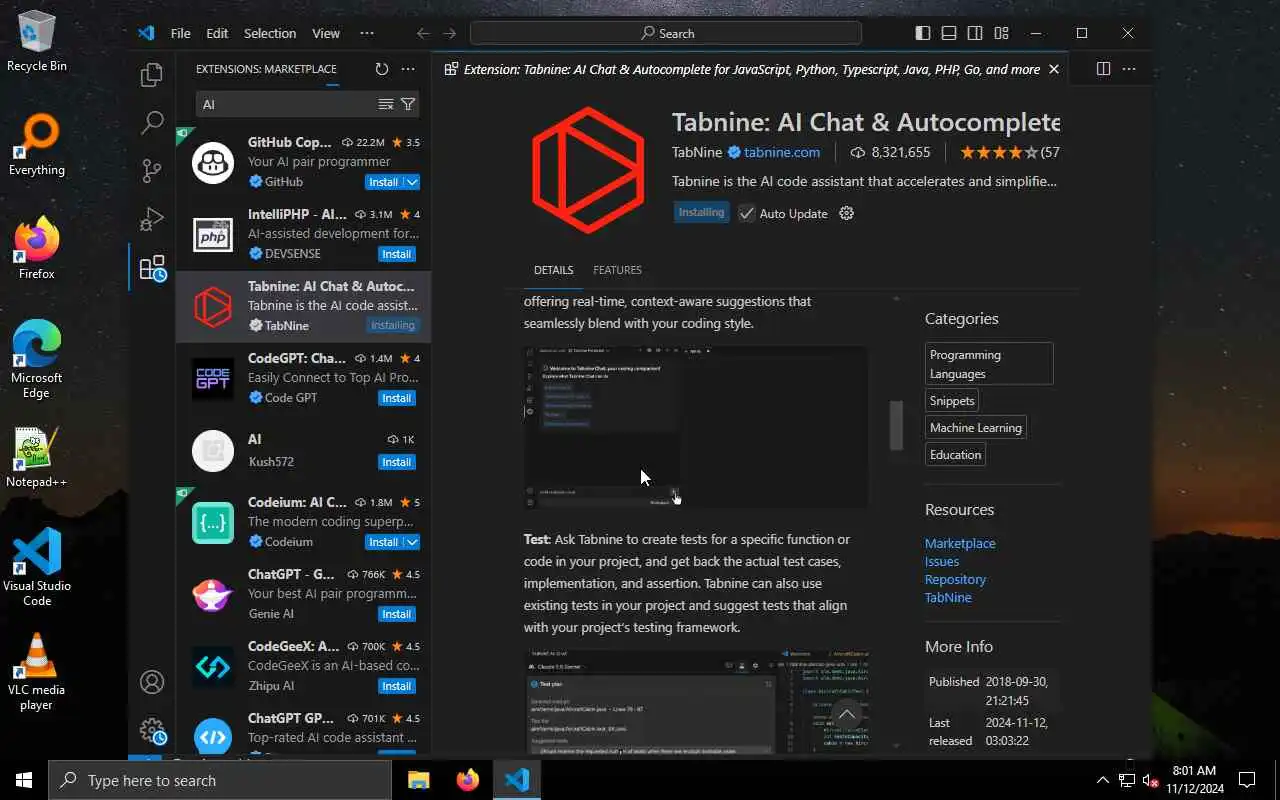Screen dimensions: 1280x800
Task: Open Firefox from the taskbar
Action: (x=467, y=780)
